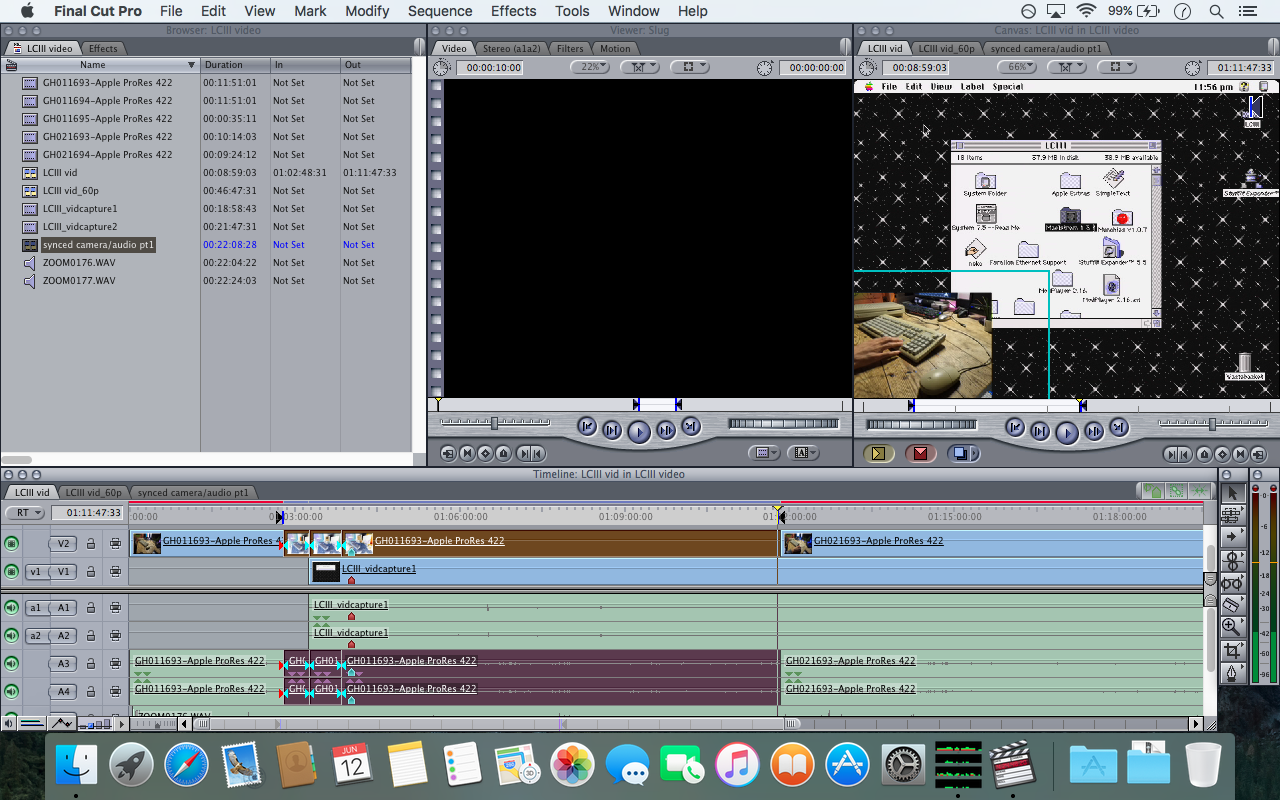Select LCIII_vidcapture2 in the Browser

click(80, 227)
